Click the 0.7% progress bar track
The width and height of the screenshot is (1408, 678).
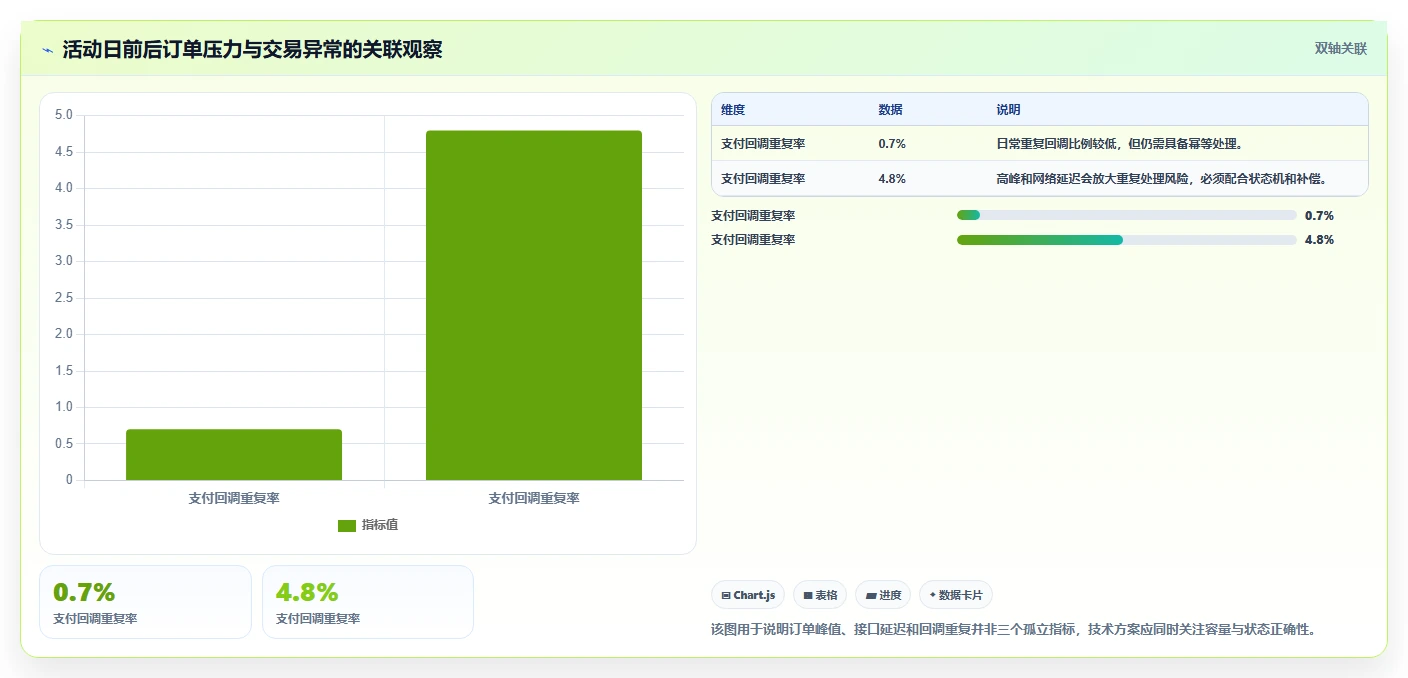click(1126, 215)
